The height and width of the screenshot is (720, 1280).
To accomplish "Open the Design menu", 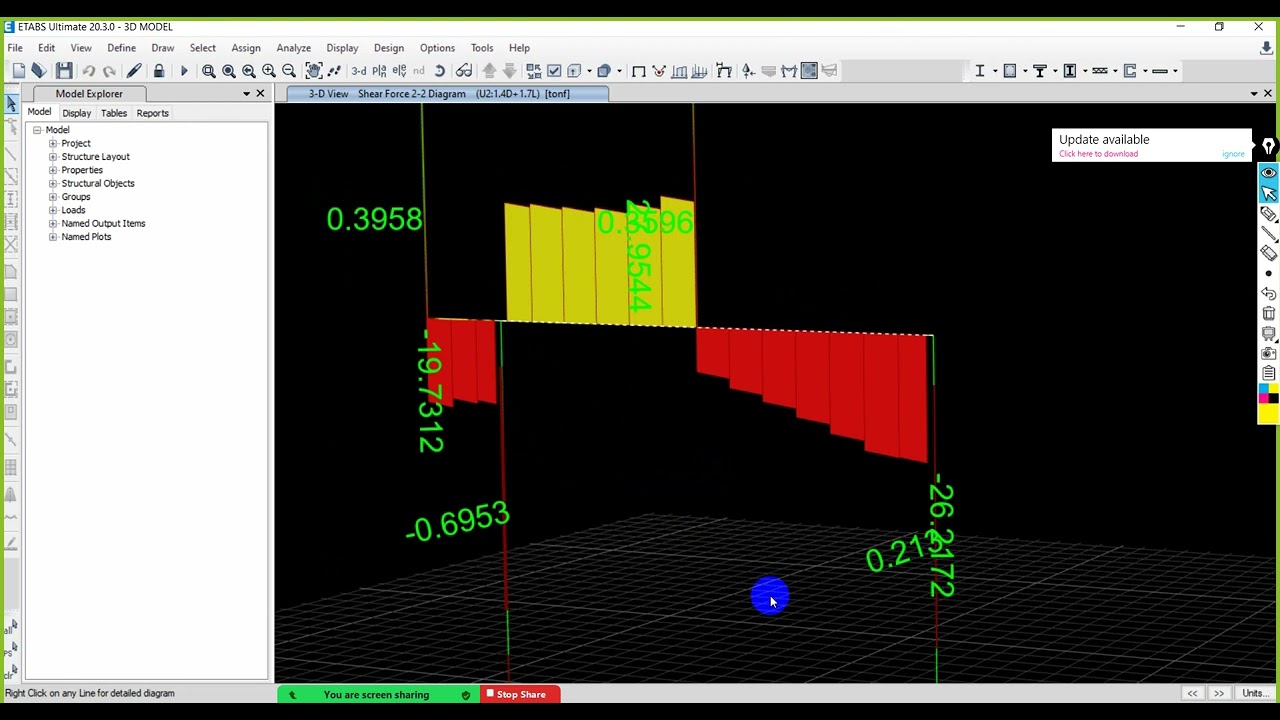I will [389, 48].
